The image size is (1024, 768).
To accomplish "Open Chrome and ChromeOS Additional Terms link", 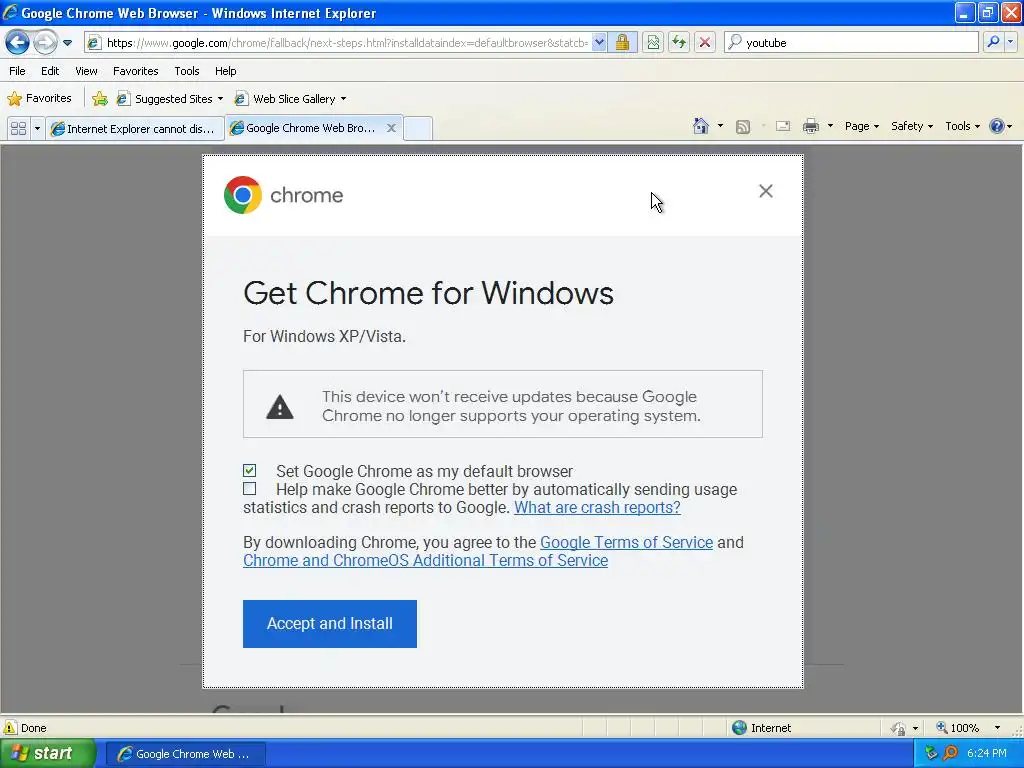I will [x=425, y=560].
